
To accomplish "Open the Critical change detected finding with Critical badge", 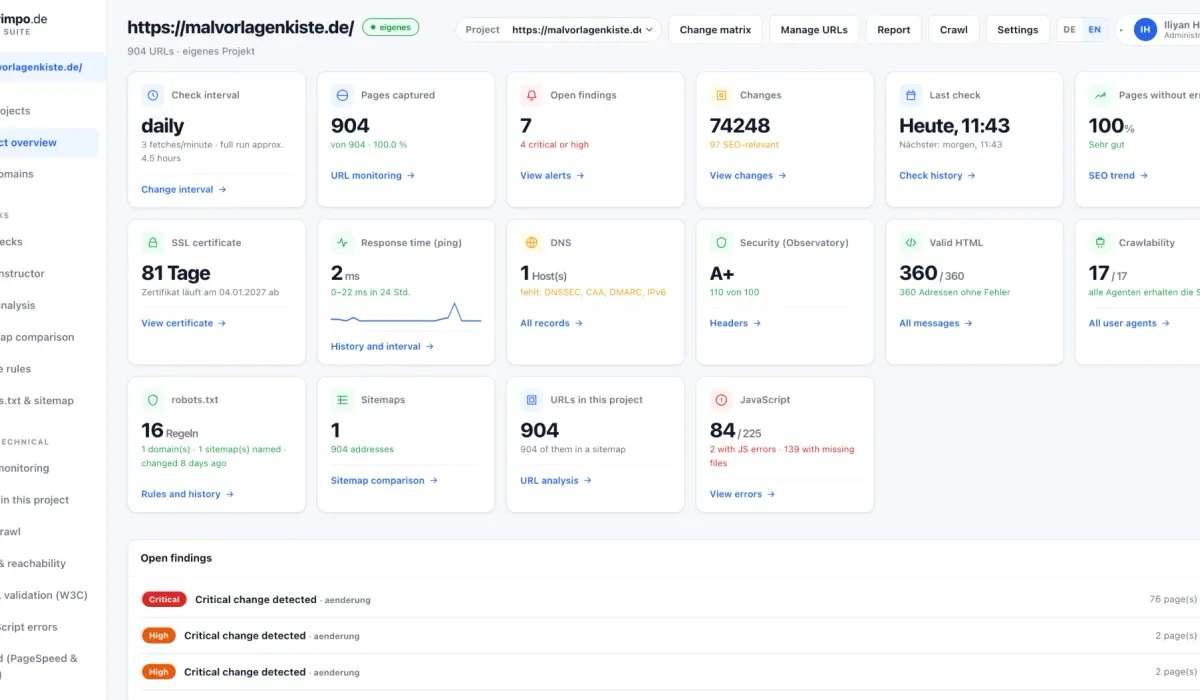I will 664,599.
